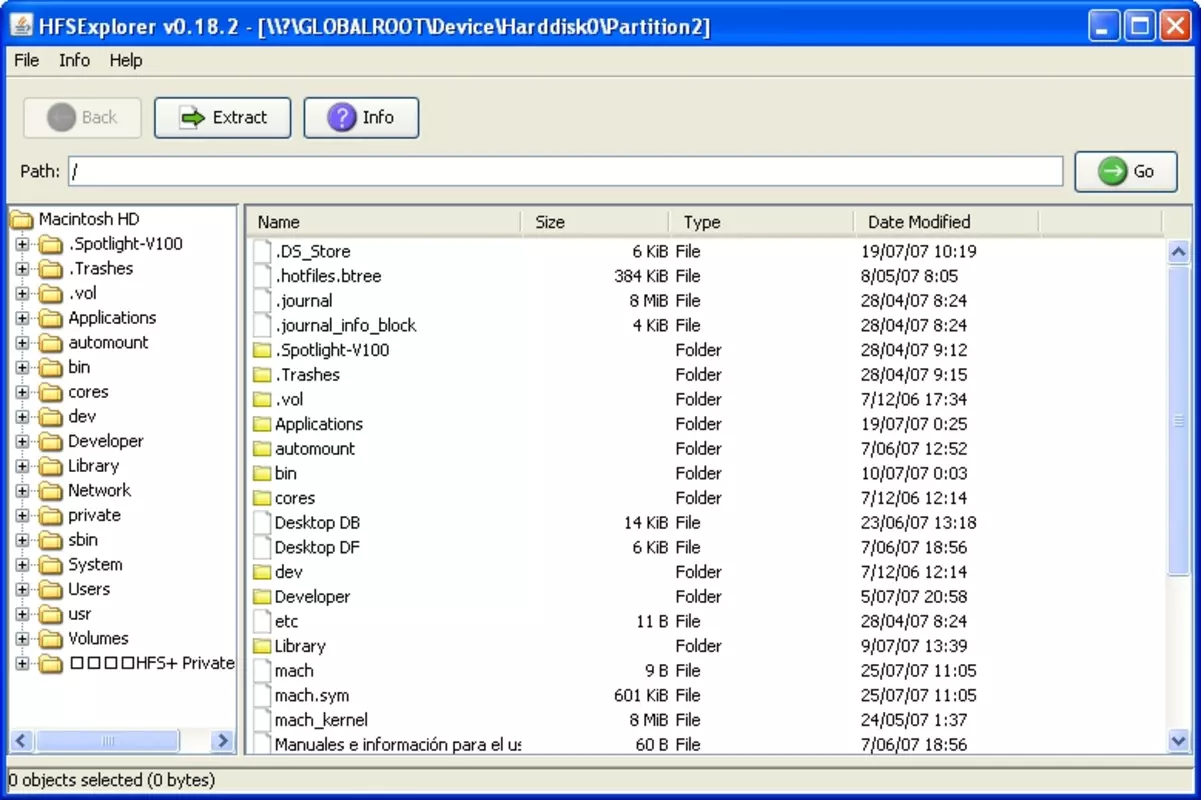1201x800 pixels.
Task: Click the mach.sym file icon
Action: pos(262,696)
